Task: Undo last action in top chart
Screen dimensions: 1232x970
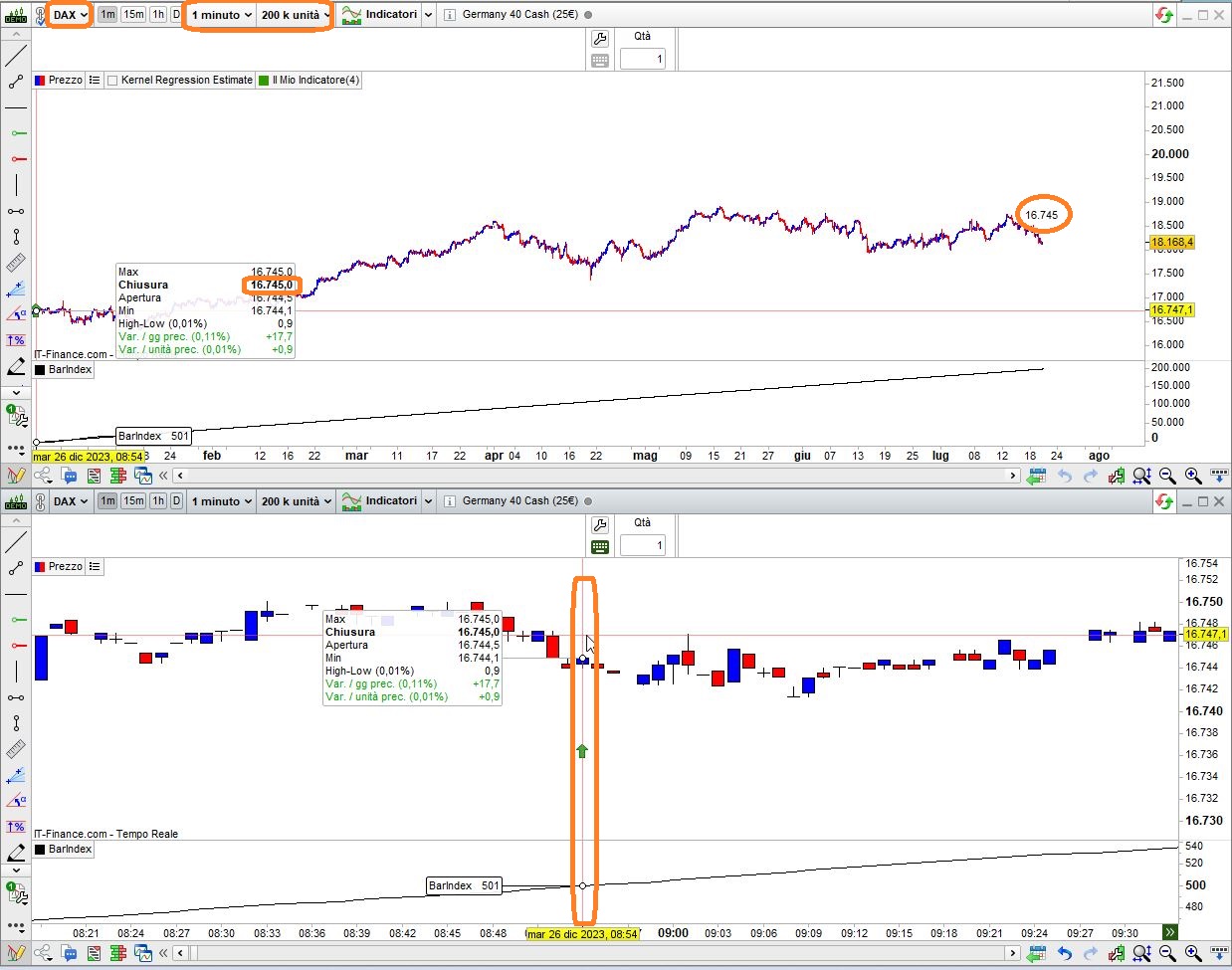Action: coord(1065,476)
